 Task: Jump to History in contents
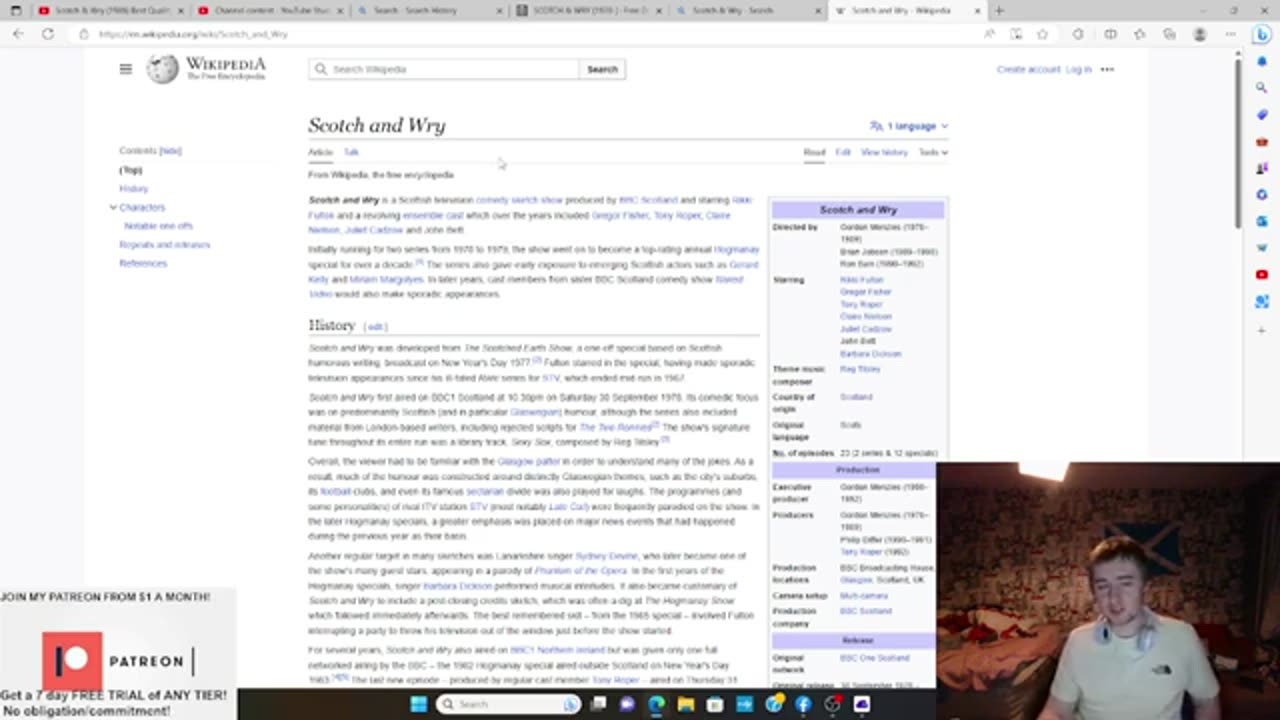(x=134, y=188)
